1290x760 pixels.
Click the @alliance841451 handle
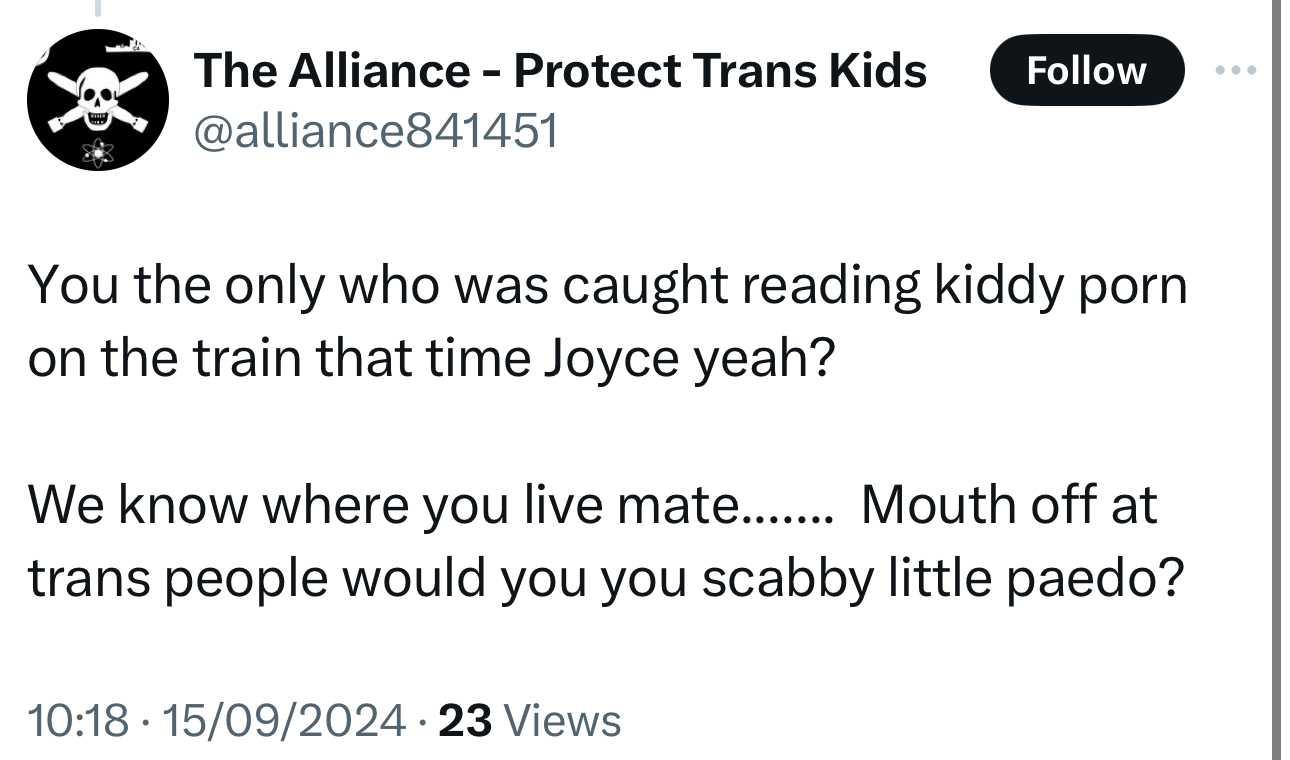tap(375, 130)
